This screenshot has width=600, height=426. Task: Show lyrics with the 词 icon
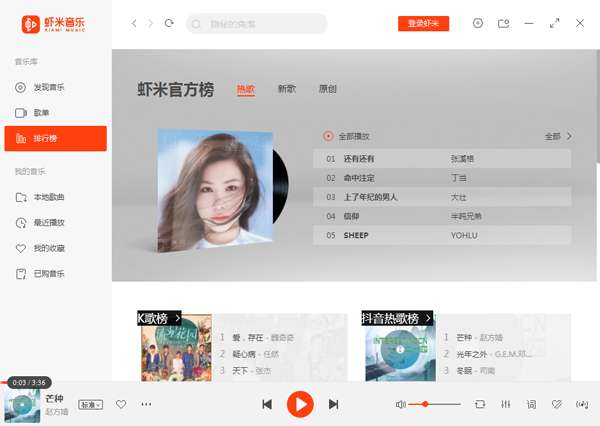(531, 404)
